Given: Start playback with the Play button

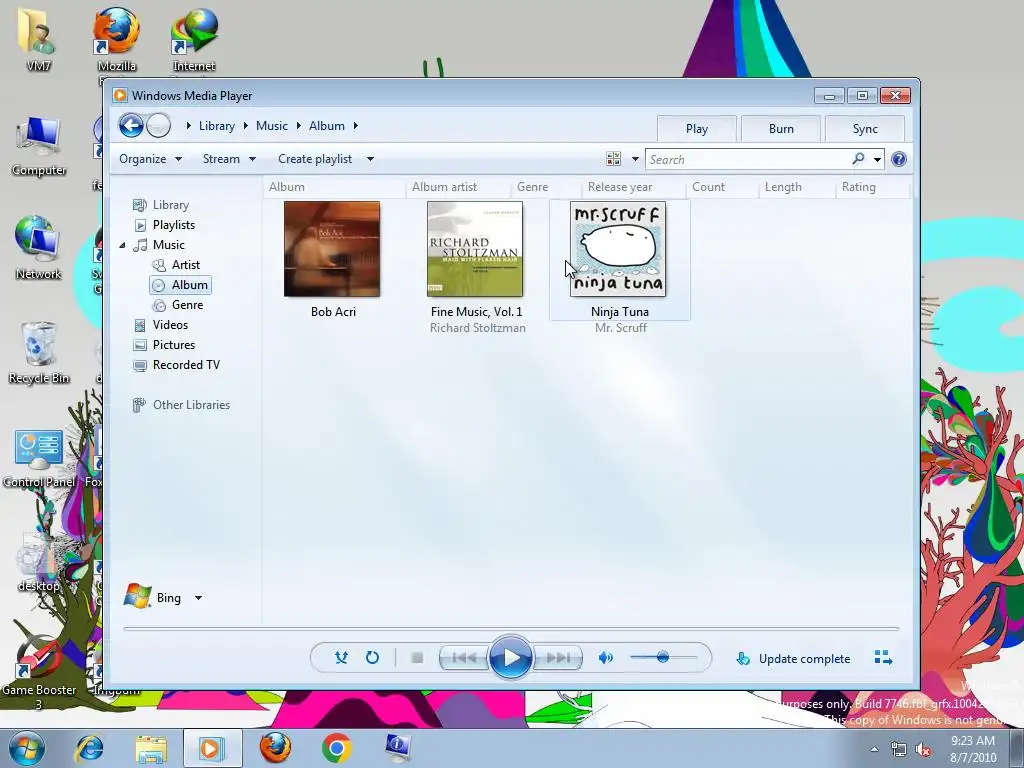Looking at the screenshot, I should pyautogui.click(x=510, y=658).
